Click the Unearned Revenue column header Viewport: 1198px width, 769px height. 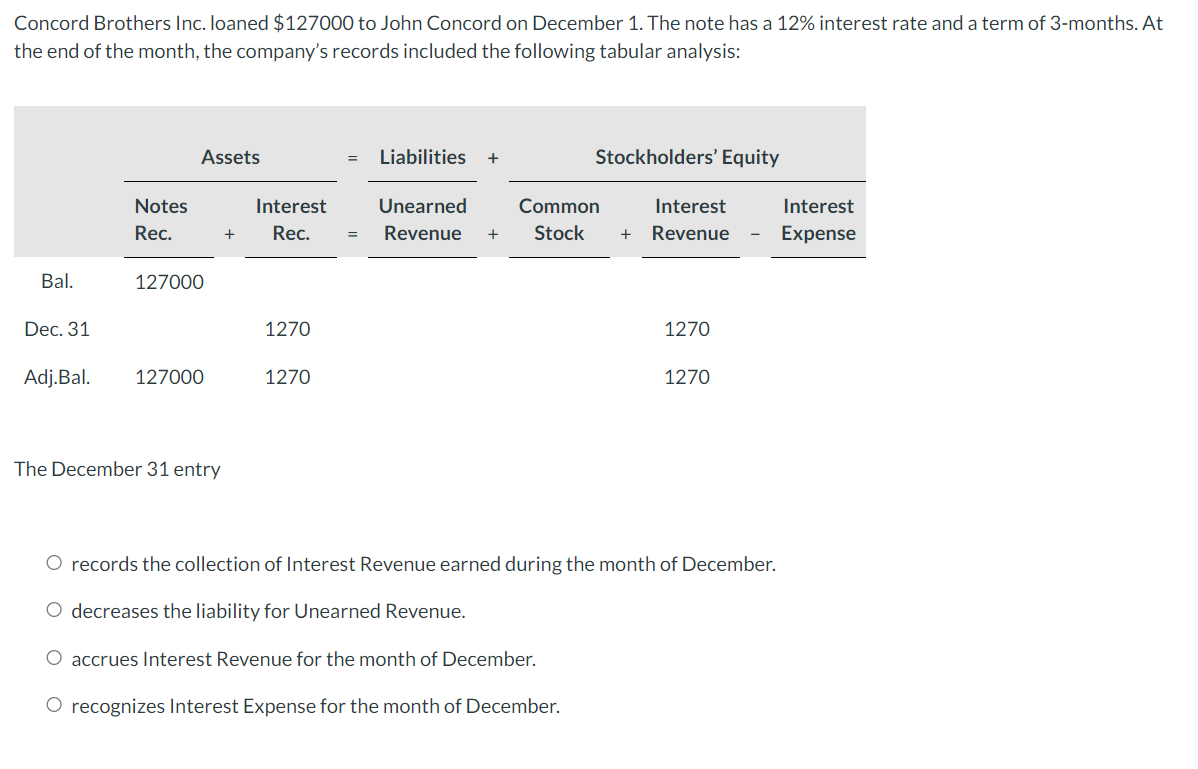pyautogui.click(x=422, y=219)
